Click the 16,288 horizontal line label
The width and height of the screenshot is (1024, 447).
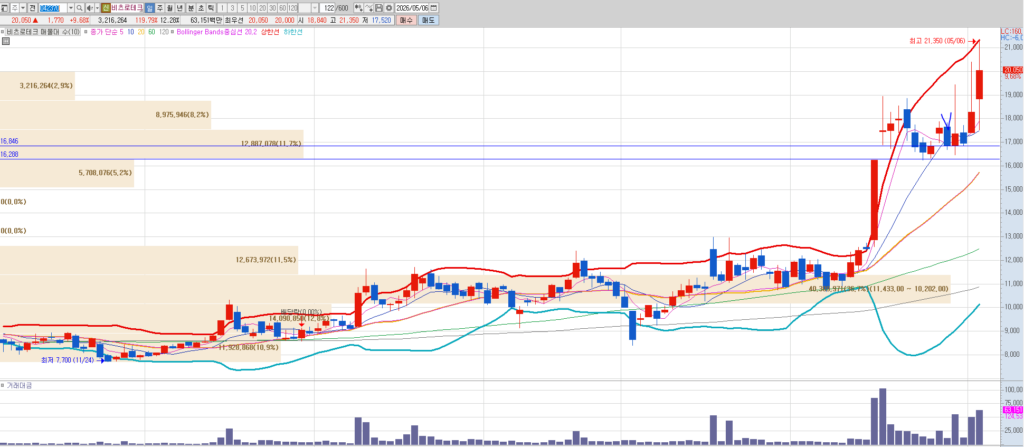point(9,154)
